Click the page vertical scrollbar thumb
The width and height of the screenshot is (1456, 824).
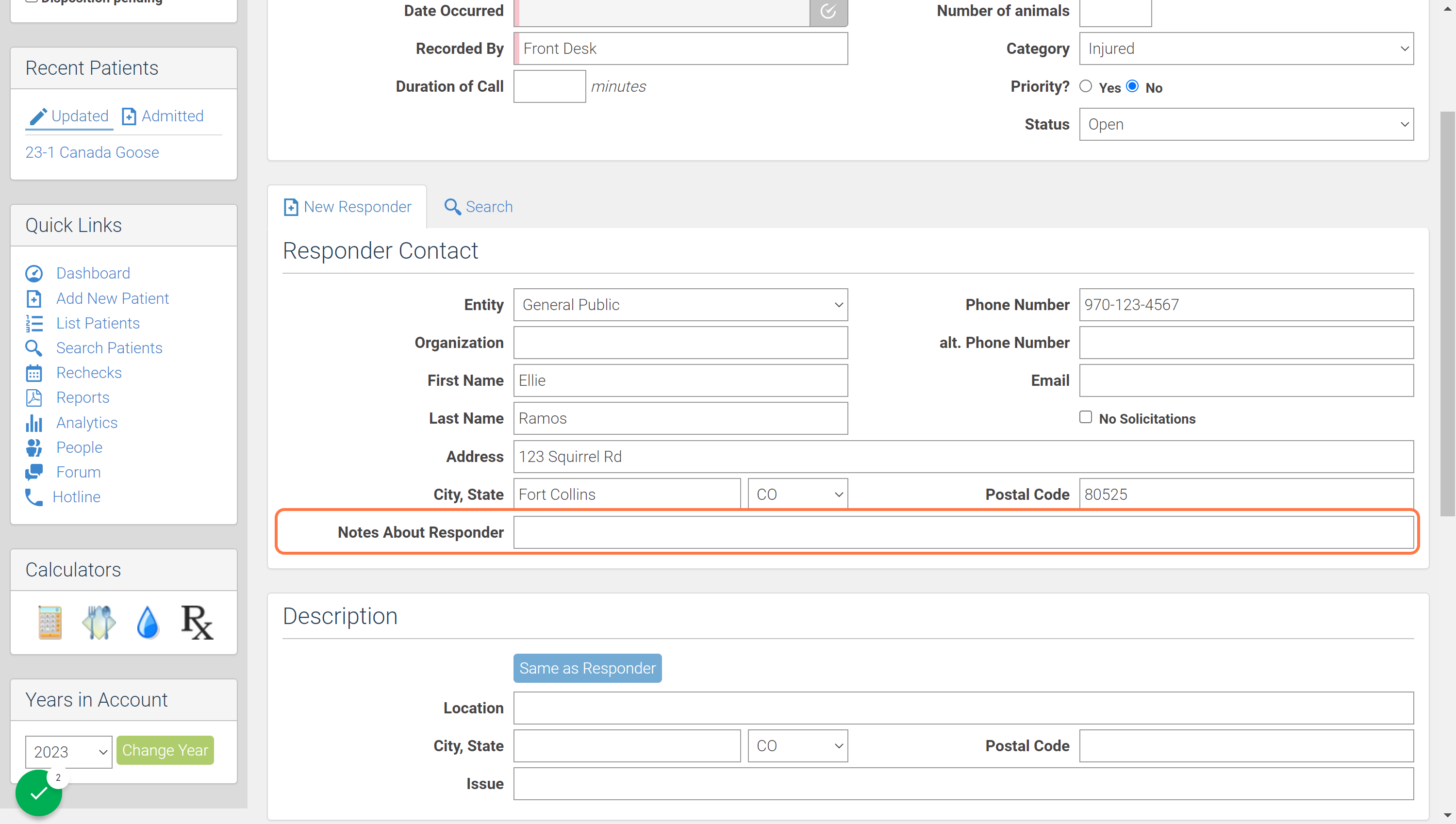pyautogui.click(x=1448, y=314)
